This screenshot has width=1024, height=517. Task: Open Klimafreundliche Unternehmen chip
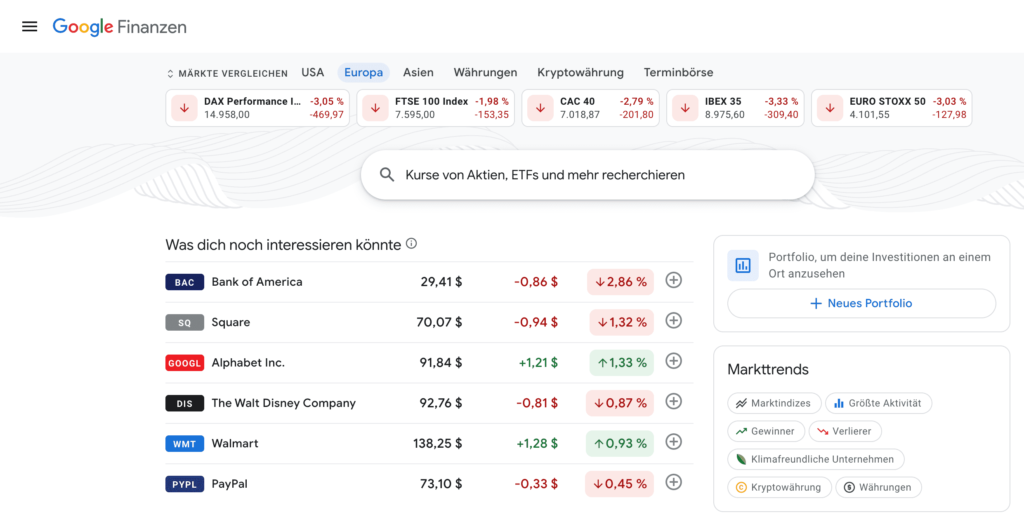pos(816,460)
